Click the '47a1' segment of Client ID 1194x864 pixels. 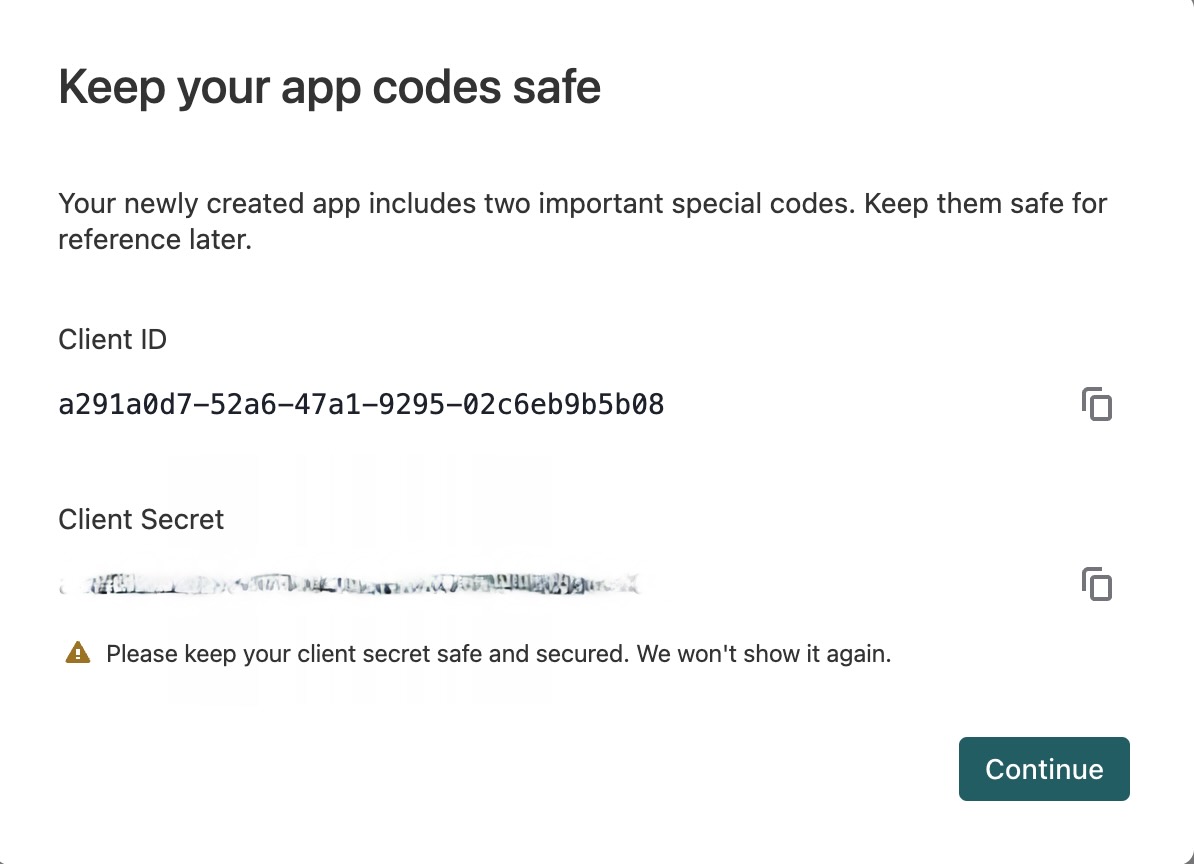328,404
